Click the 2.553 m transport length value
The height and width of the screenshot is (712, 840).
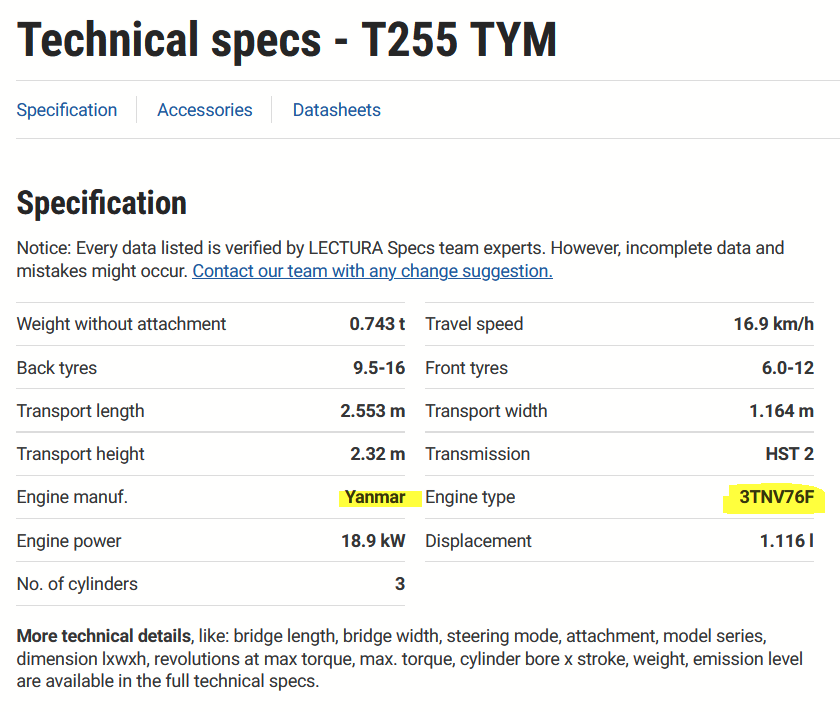372,411
